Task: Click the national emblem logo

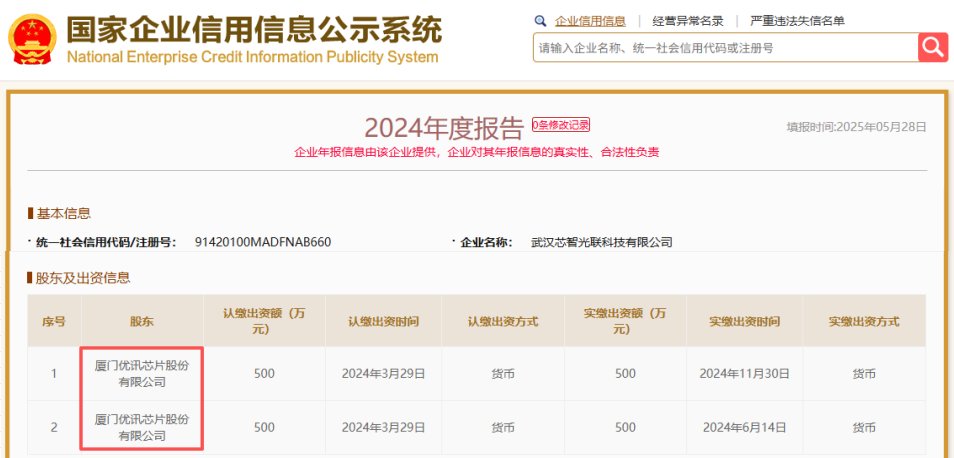Action: click(31, 40)
